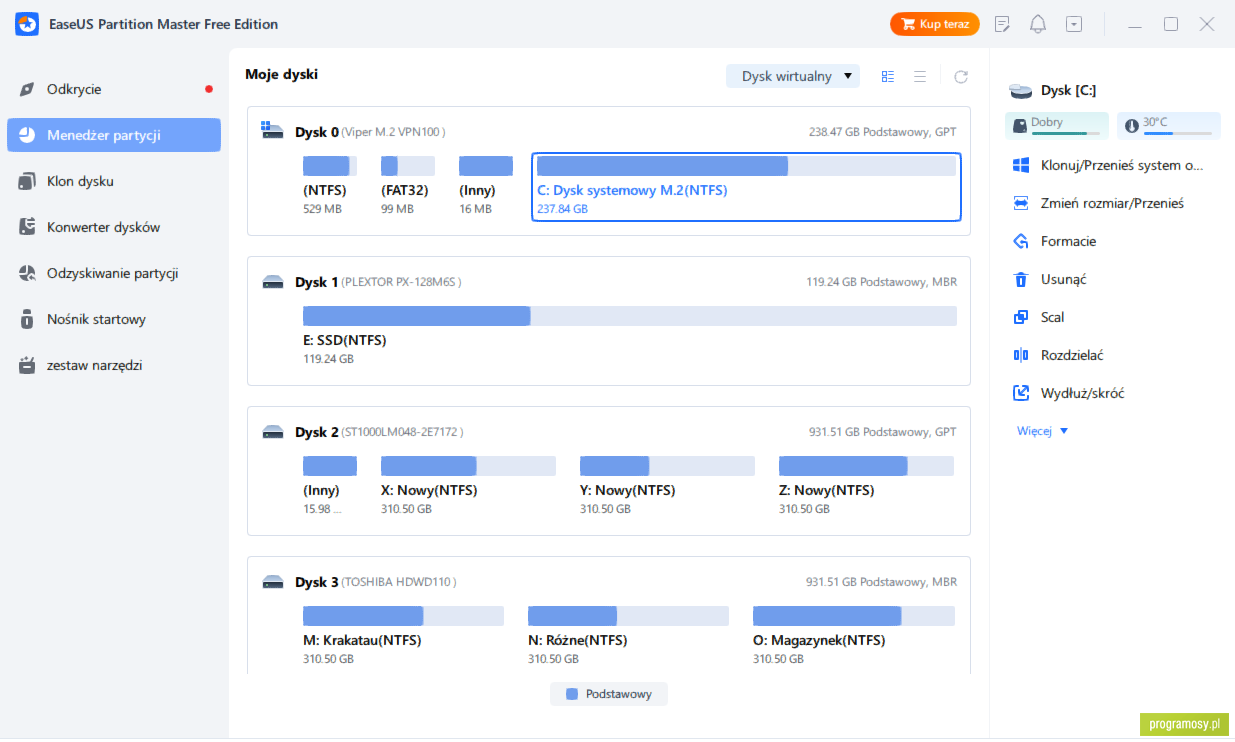Select Y: Nowy(NTFS) partition
This screenshot has width=1235, height=742.
[667, 486]
